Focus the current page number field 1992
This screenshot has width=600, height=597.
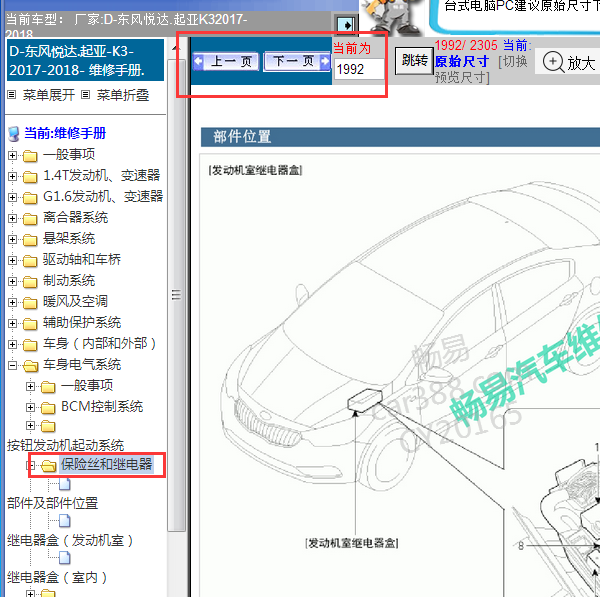pos(359,69)
